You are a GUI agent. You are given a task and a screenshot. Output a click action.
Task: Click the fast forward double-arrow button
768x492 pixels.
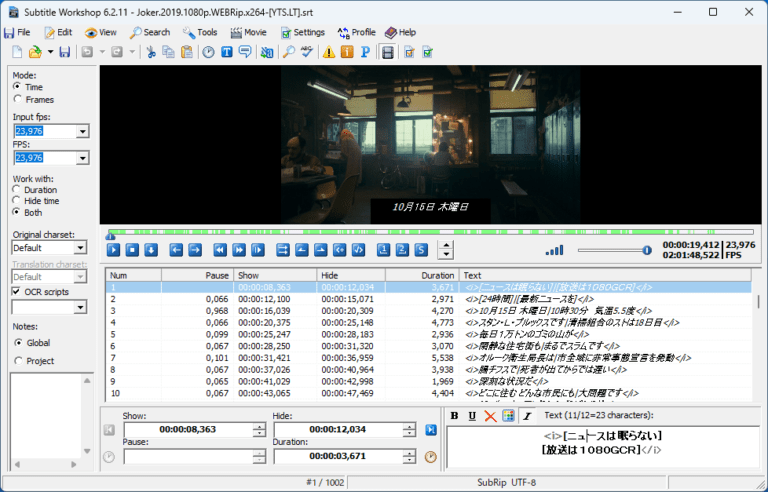239,250
